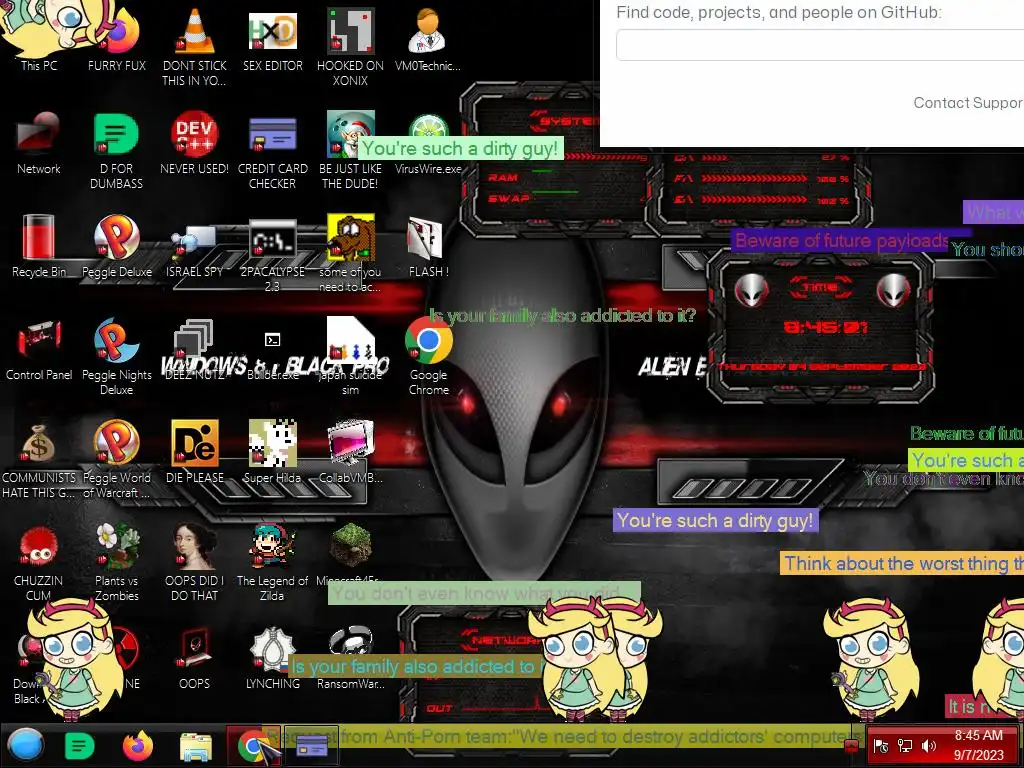Open the Builder.exe desktop icon

pos(272,357)
